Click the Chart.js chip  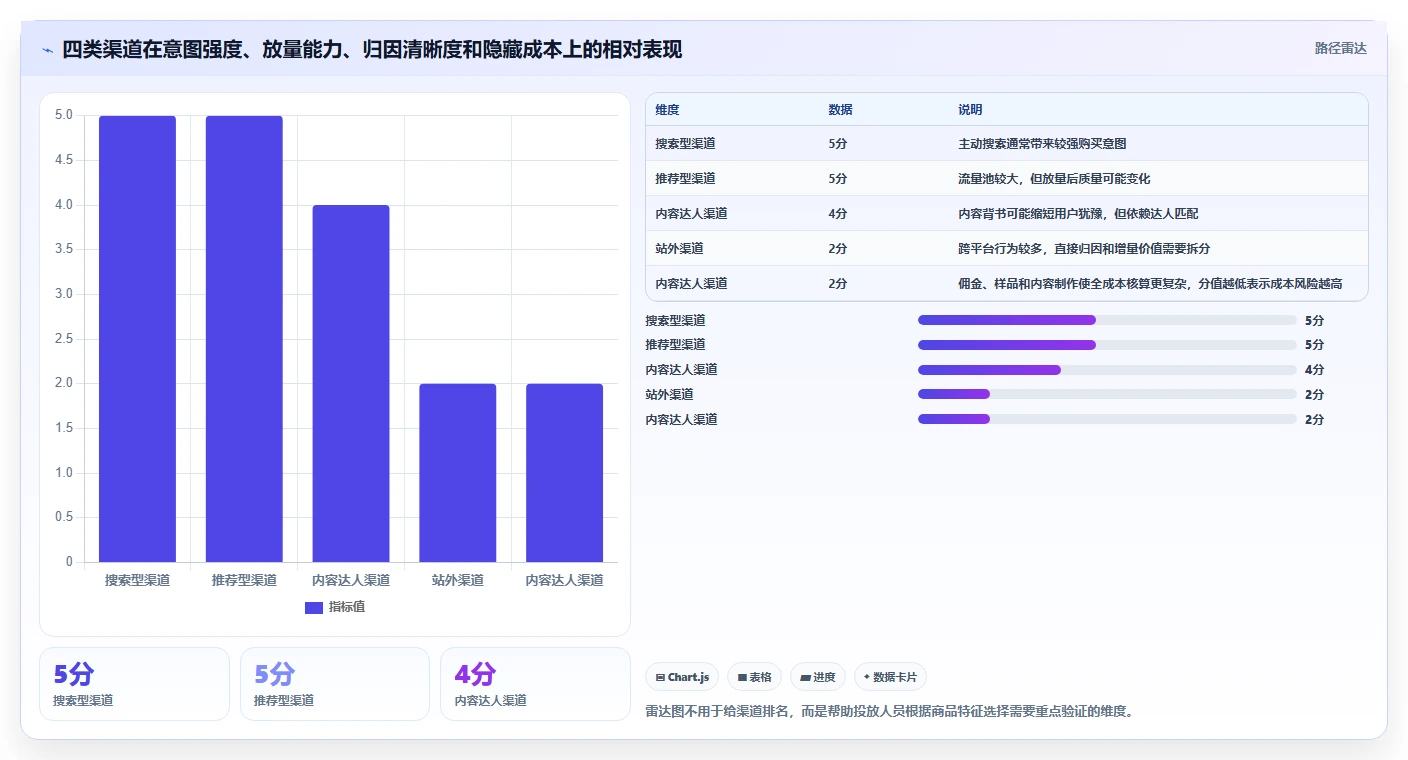682,677
